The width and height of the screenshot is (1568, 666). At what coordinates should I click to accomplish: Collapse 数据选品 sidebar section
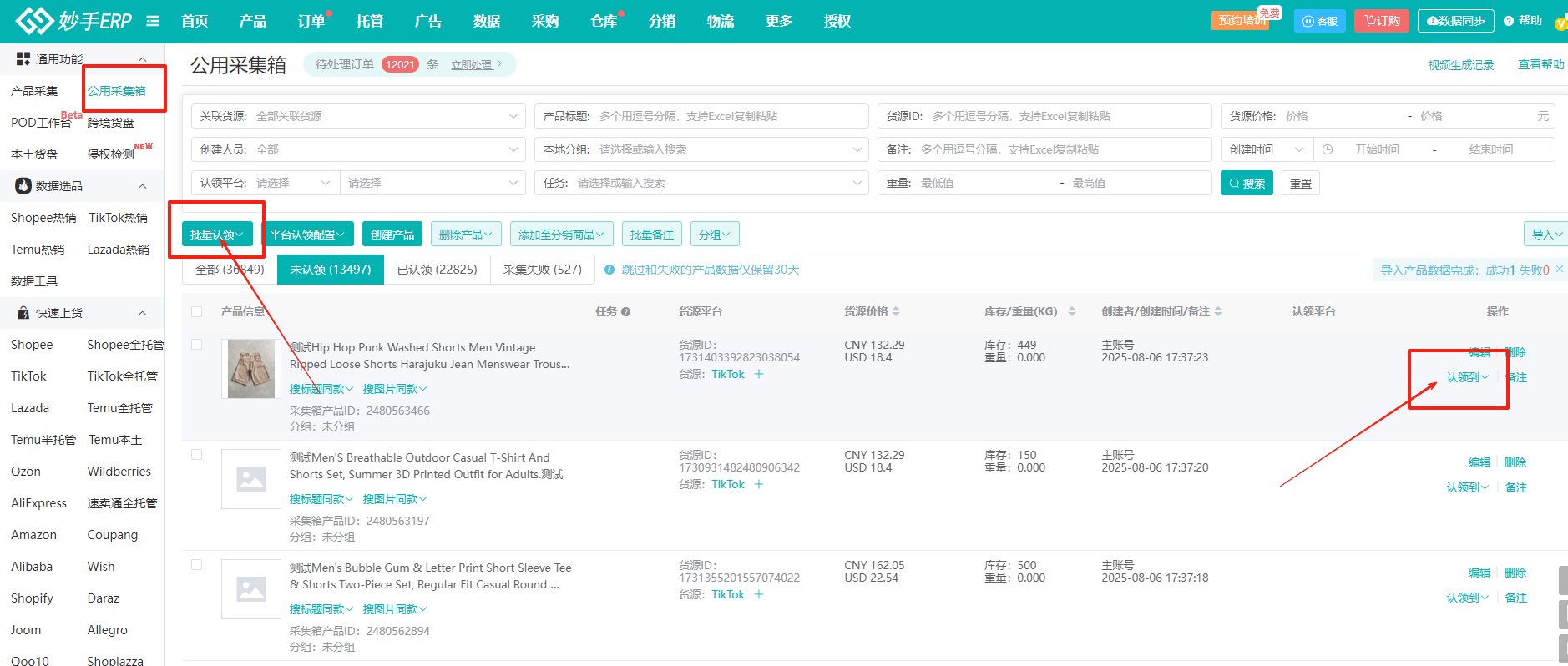(142, 186)
